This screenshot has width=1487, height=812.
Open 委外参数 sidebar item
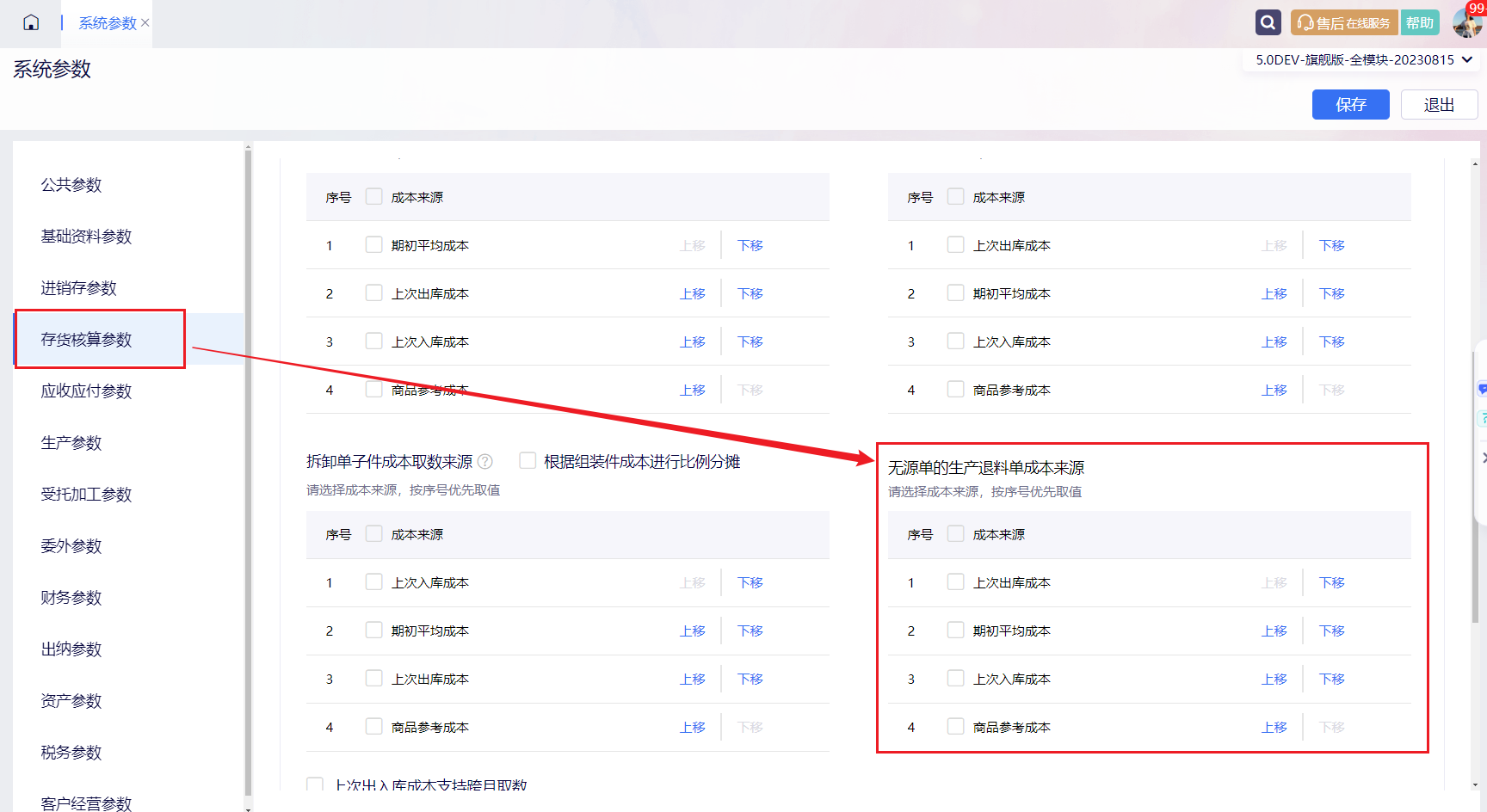(71, 546)
